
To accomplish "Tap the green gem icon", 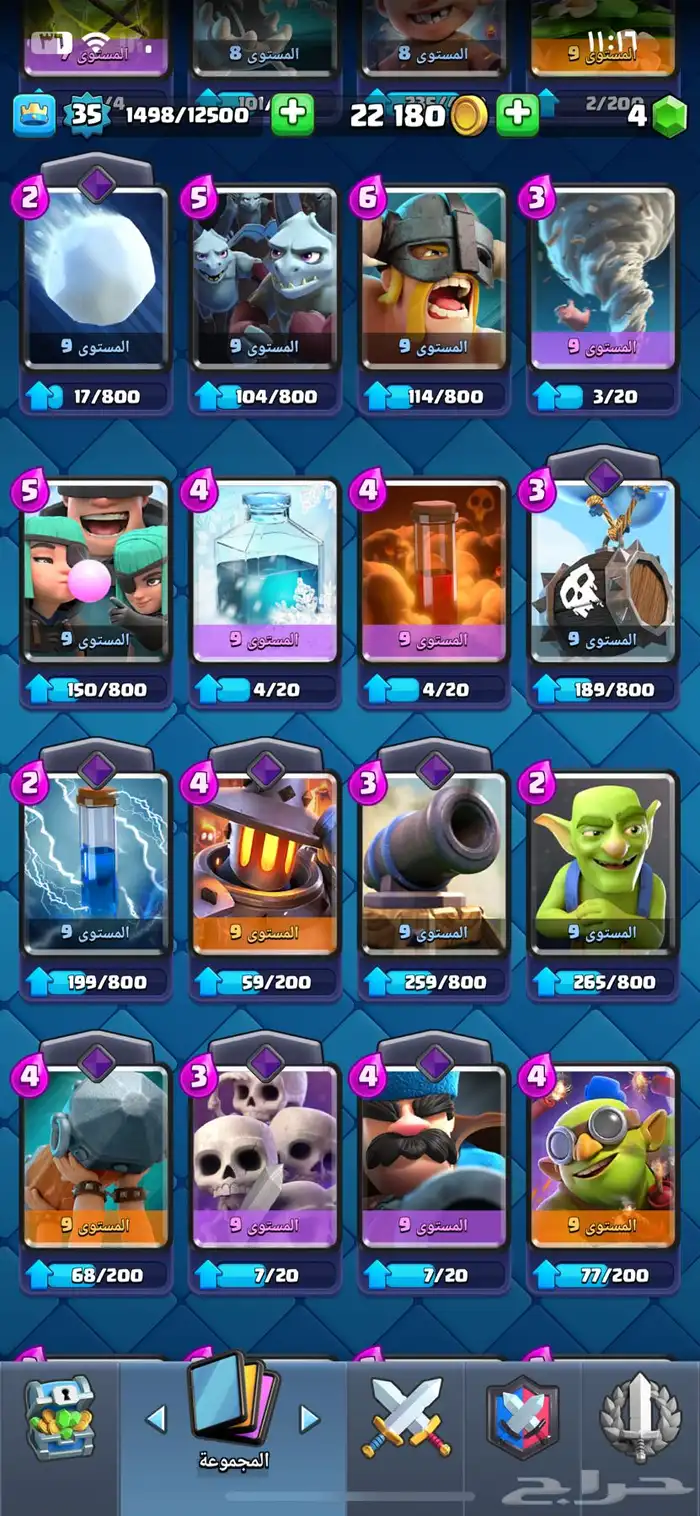I will click(x=670, y=116).
